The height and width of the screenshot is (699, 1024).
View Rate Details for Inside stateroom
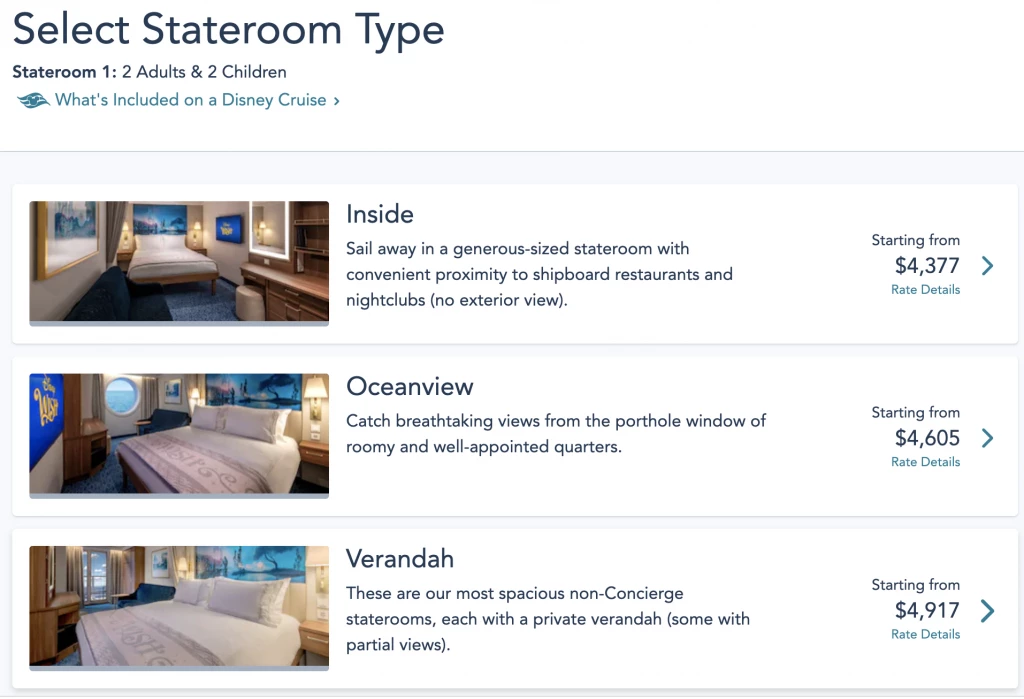pos(925,289)
